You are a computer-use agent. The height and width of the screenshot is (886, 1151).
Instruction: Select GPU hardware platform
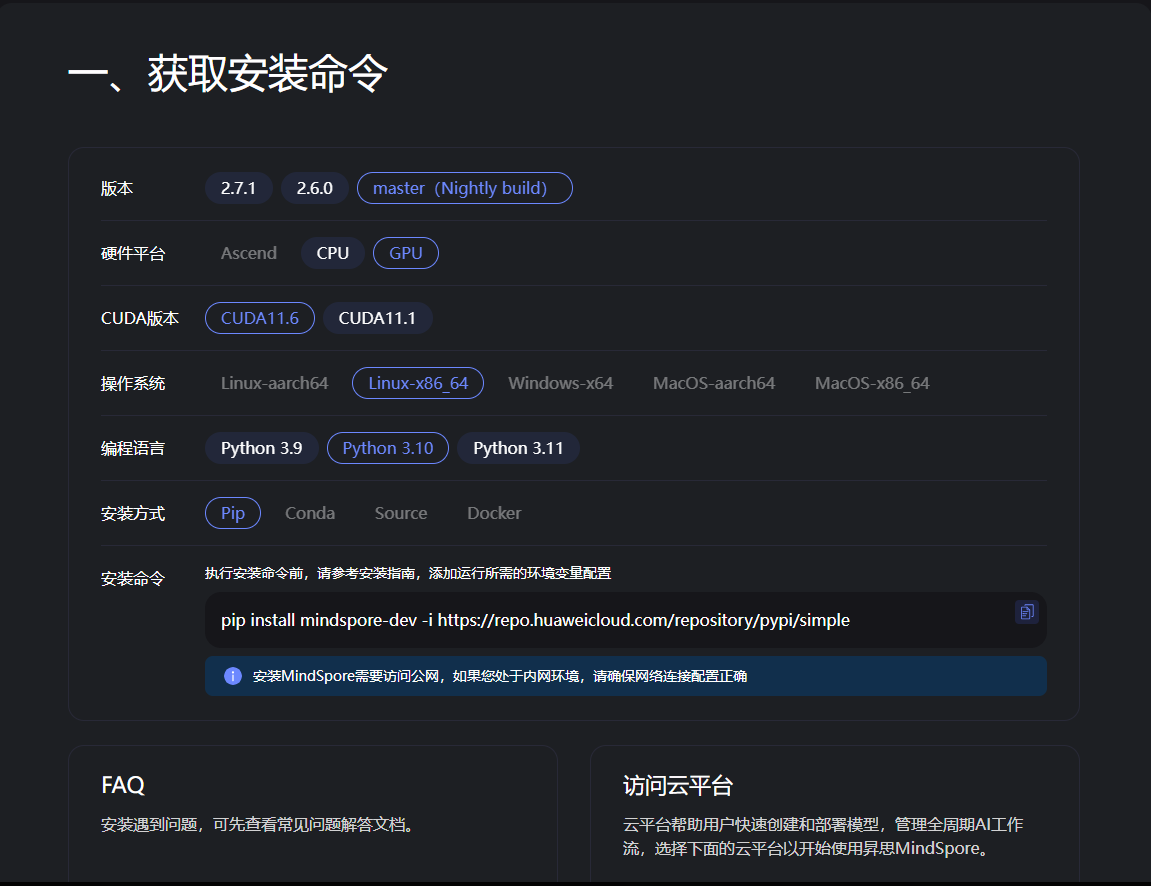[406, 253]
